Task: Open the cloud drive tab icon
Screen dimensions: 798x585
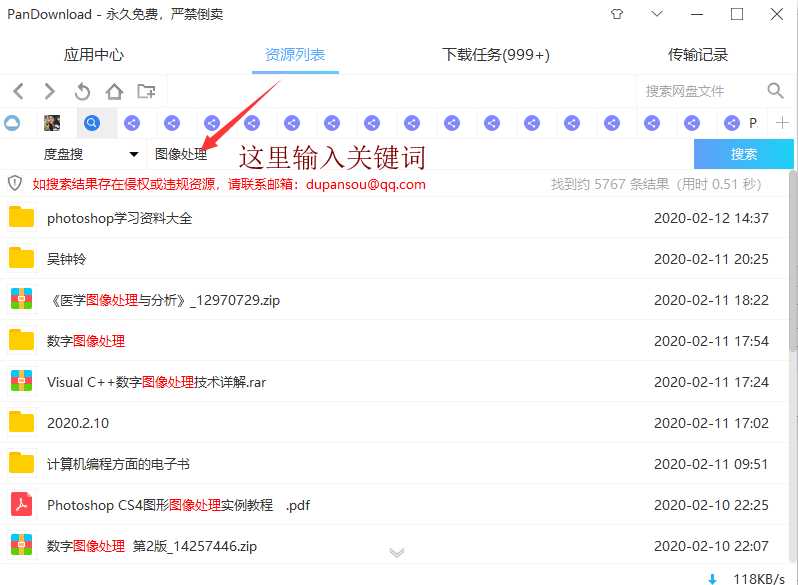Action: click(12, 123)
